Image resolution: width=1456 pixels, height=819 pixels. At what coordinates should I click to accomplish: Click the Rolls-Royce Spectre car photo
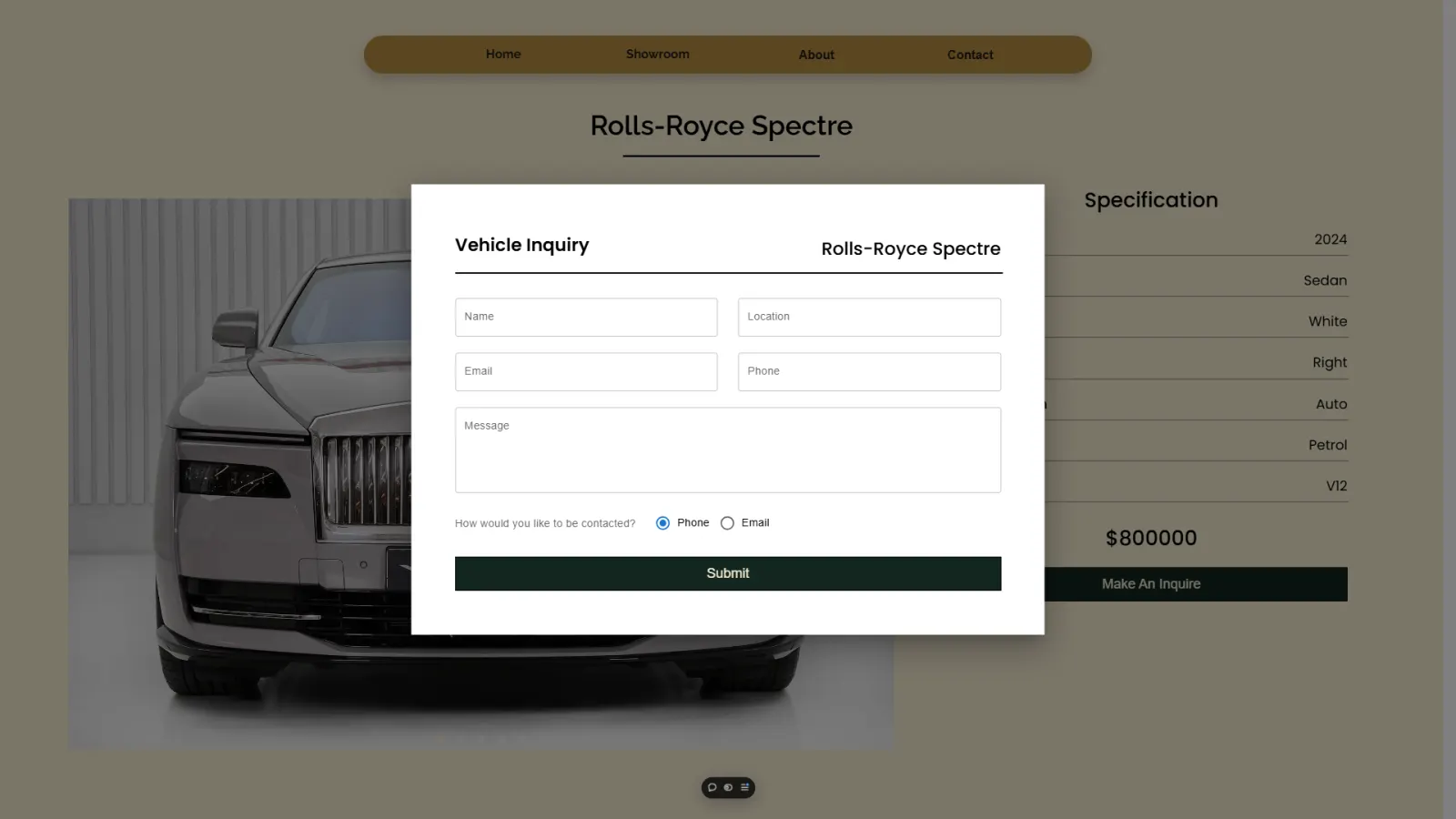[x=239, y=473]
